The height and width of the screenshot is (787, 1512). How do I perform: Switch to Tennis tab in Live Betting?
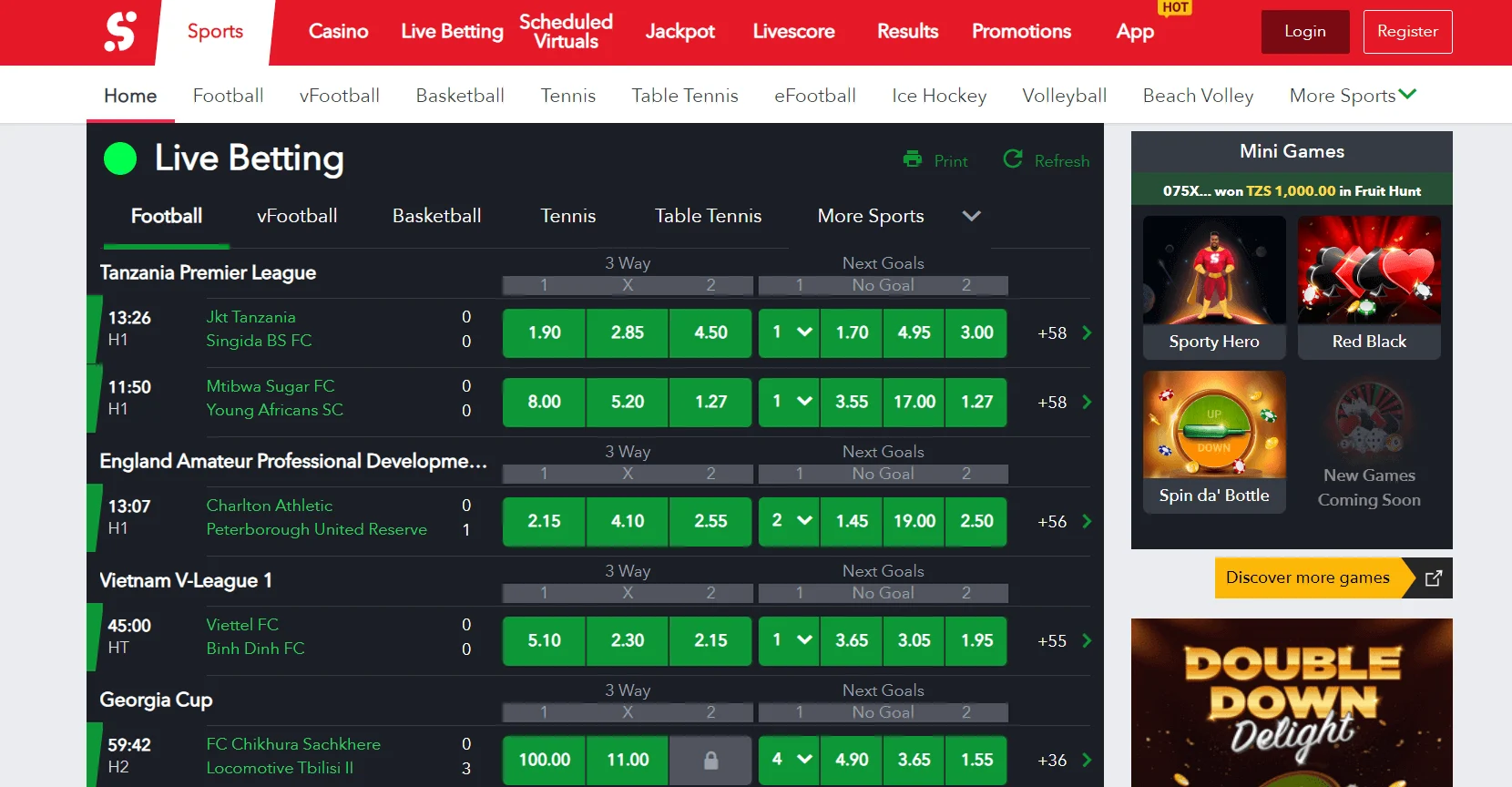pos(568,216)
